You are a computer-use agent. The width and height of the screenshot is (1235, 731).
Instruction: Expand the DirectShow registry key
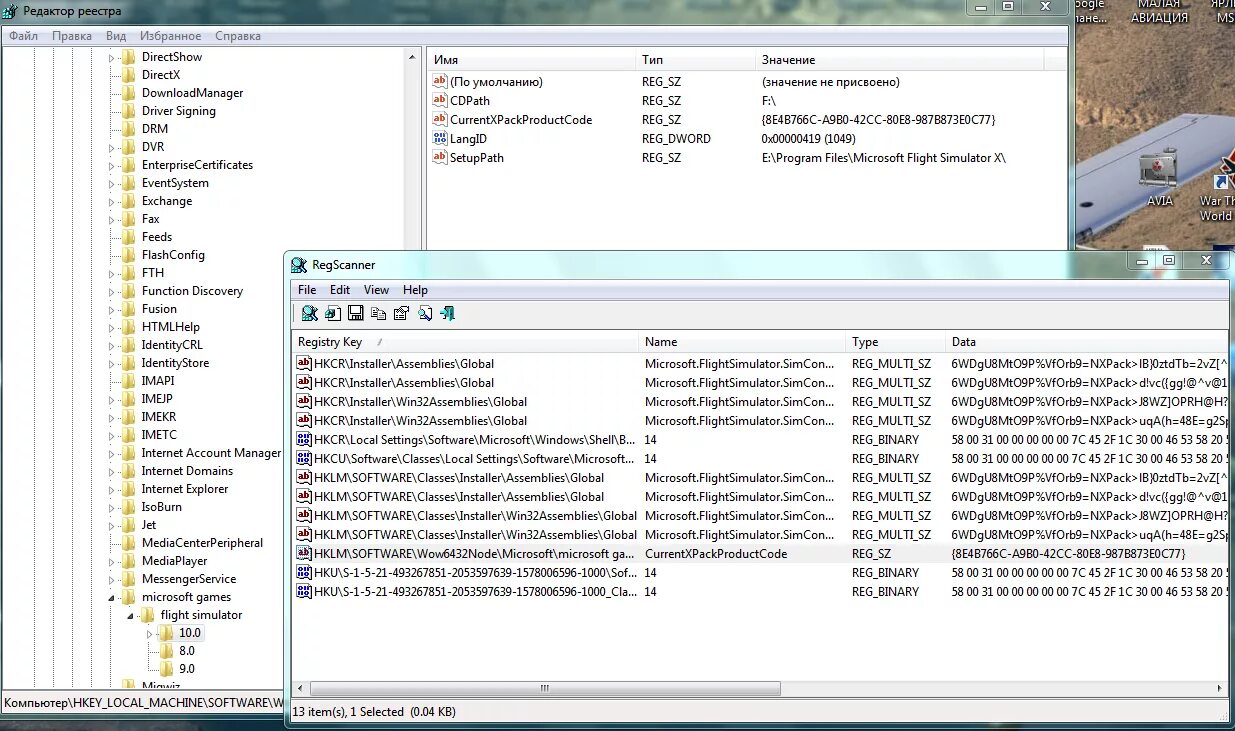click(112, 57)
